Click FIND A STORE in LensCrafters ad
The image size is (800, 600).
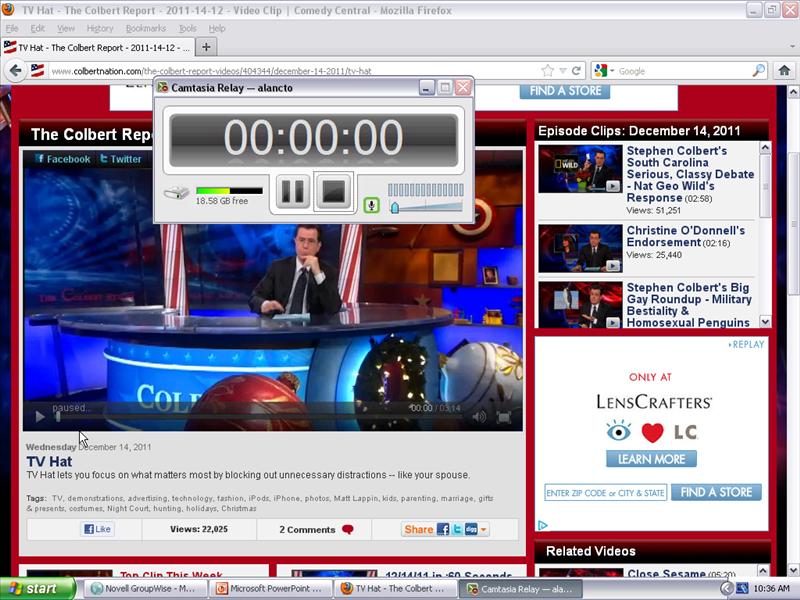click(716, 492)
